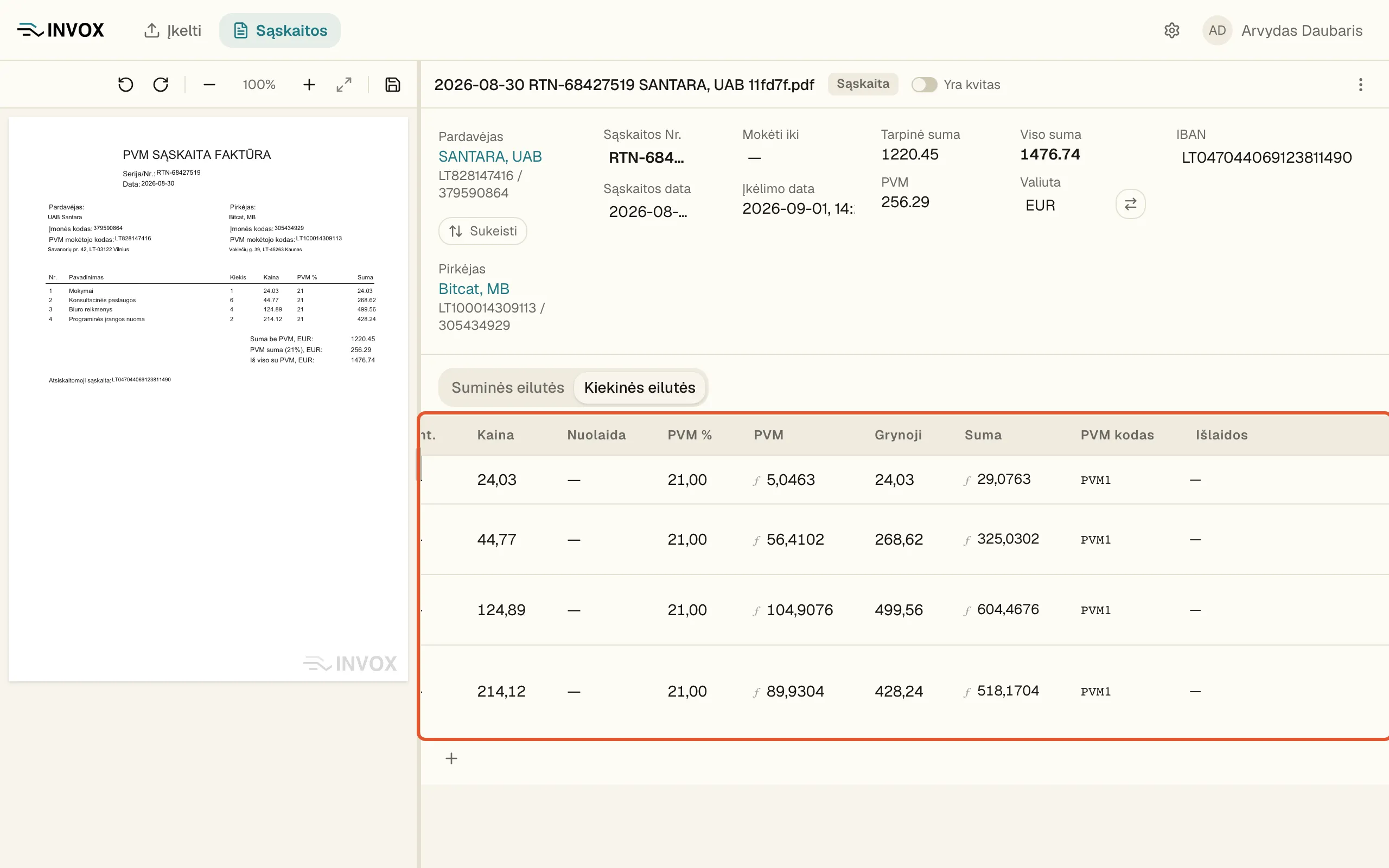Click PVM1 code in the 214,12 row
Image resolution: width=1389 pixels, height=868 pixels.
[x=1095, y=692]
